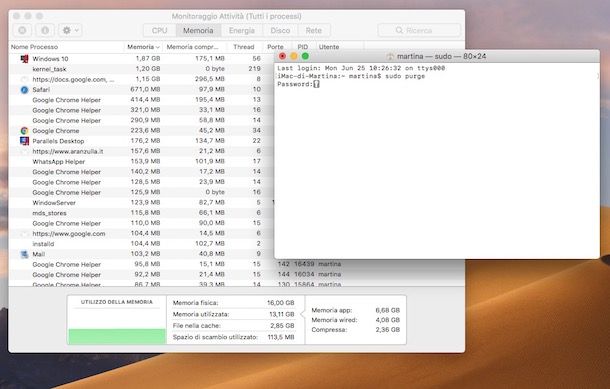Viewport: 610px width, 389px height.
Task: Sort by the Thread column header
Action: 244,47
